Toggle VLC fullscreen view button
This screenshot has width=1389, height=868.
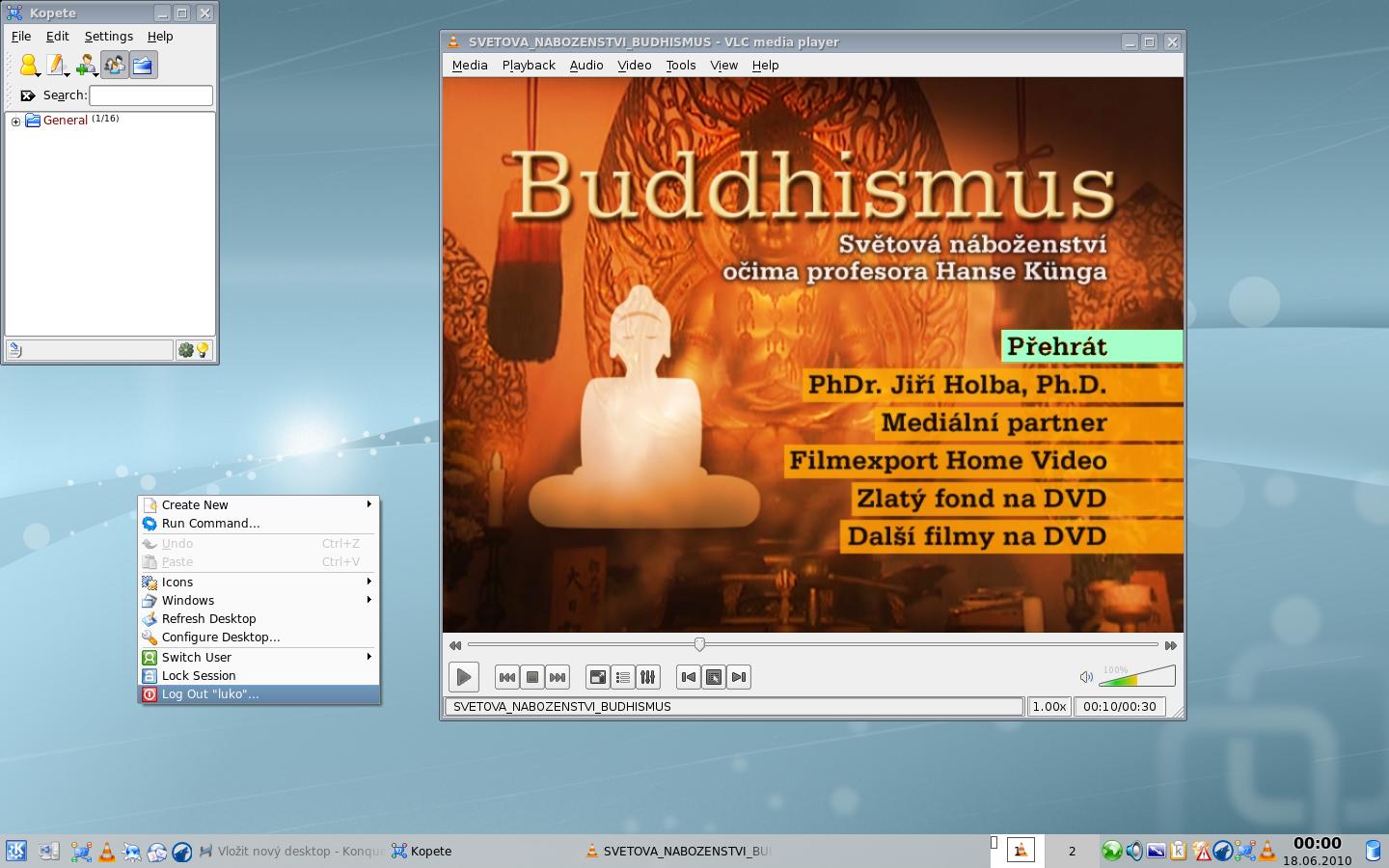598,677
